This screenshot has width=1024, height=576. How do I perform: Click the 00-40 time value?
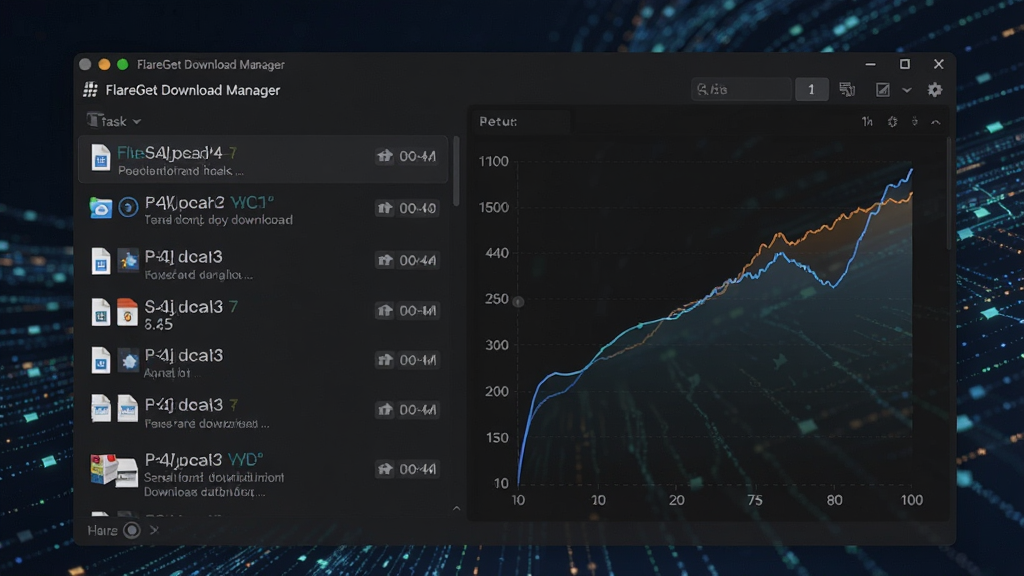(x=418, y=208)
